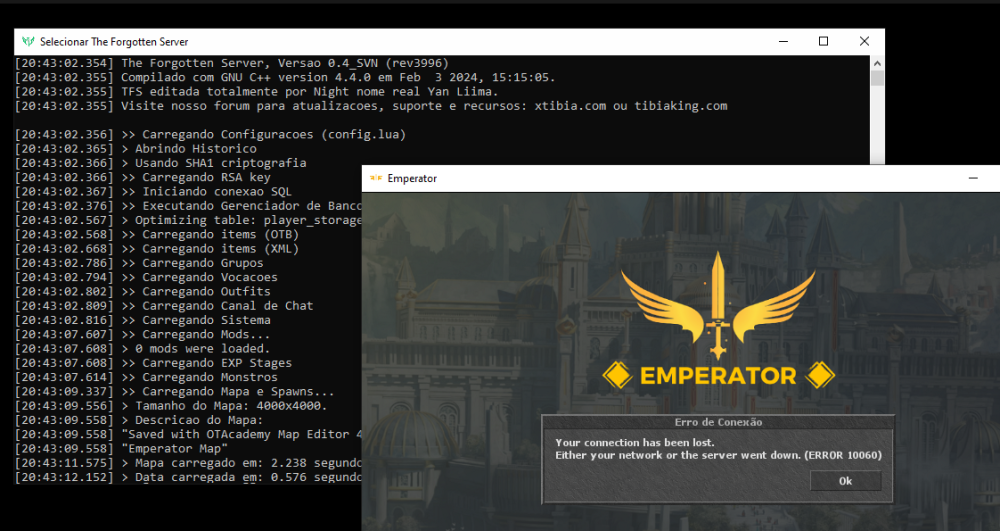Click the line 'Saved with OTAcademy Map Editor'

tap(188, 434)
